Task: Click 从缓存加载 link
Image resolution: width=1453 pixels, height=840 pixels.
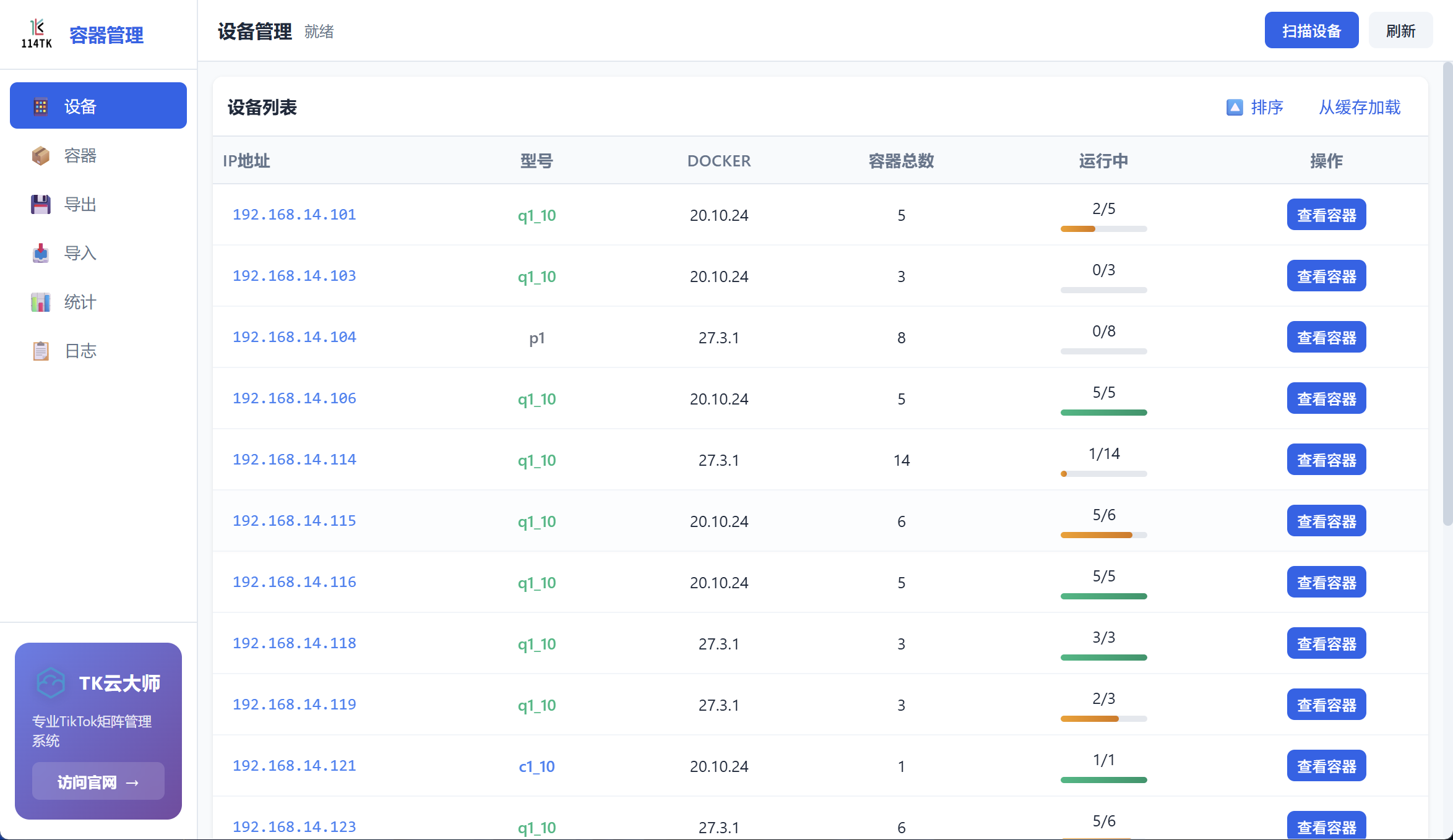Action: (1360, 108)
